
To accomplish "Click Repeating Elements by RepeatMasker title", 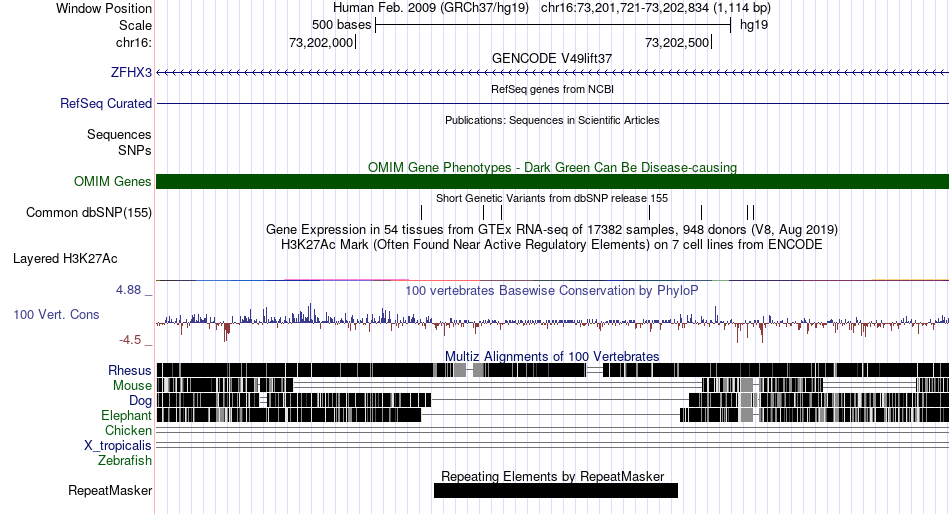I will (553, 476).
